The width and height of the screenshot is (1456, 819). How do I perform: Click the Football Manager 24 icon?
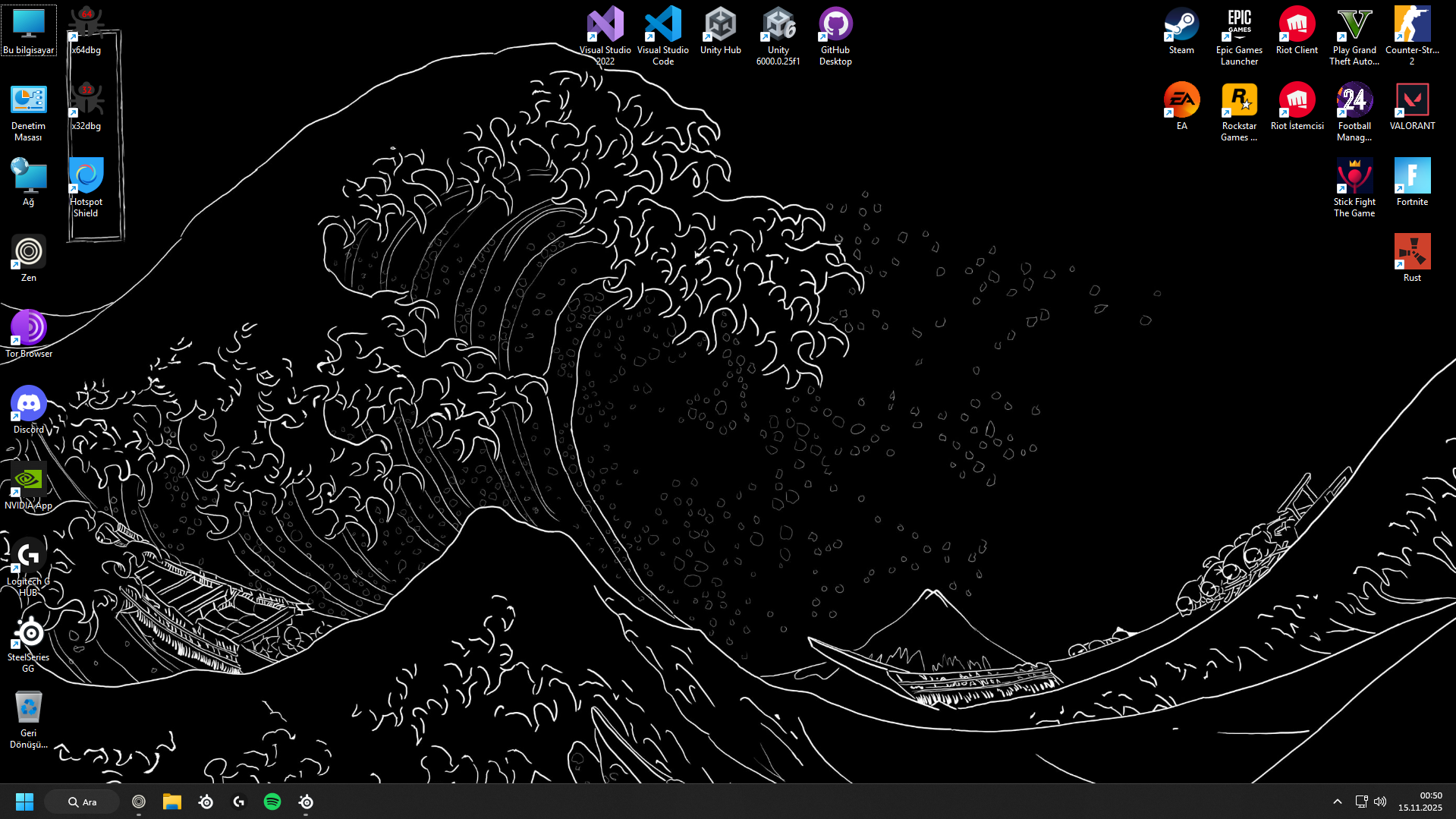(x=1354, y=112)
